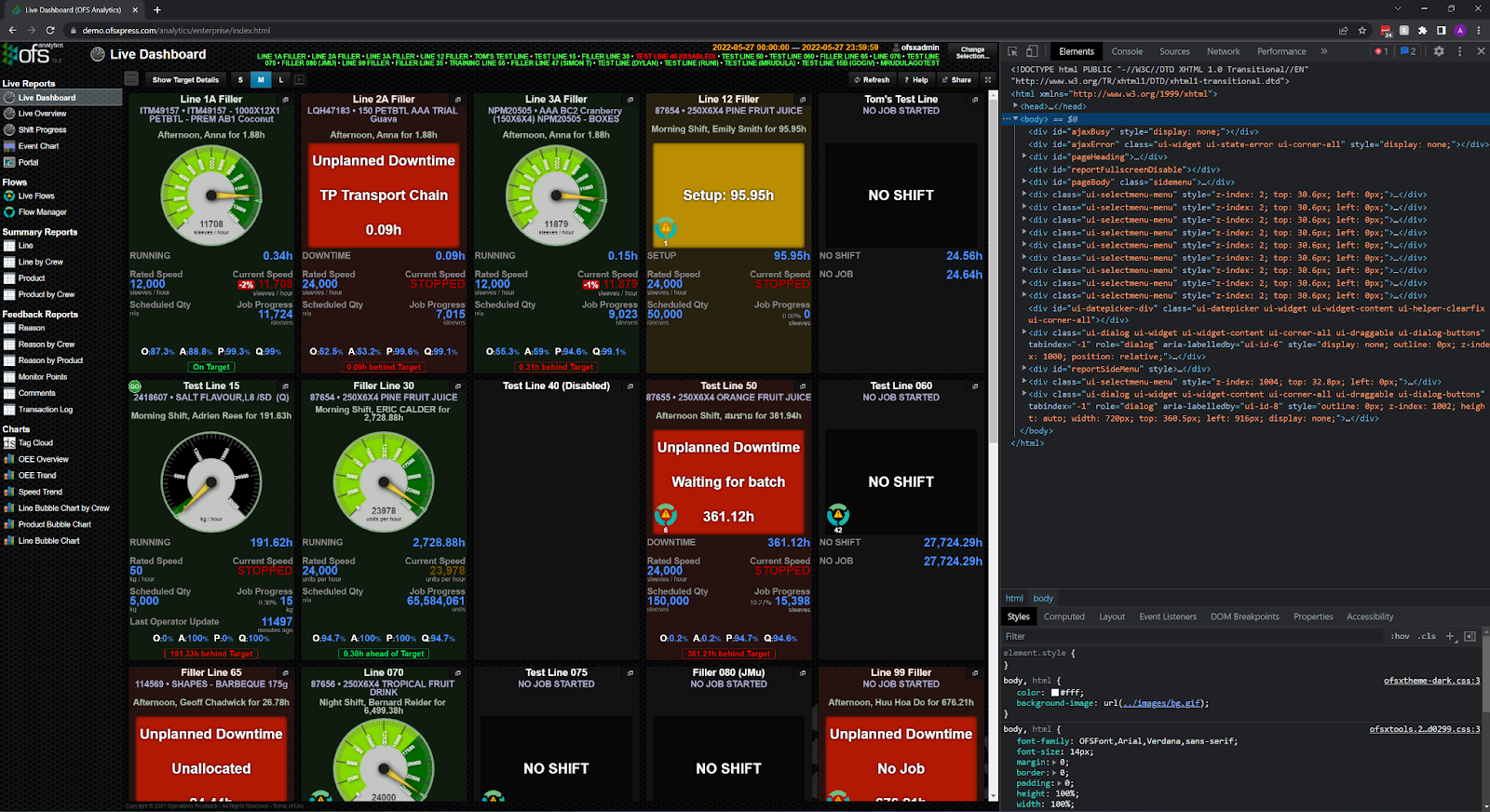
Task: Toggle the .cls element classes panel
Action: click(x=1428, y=636)
